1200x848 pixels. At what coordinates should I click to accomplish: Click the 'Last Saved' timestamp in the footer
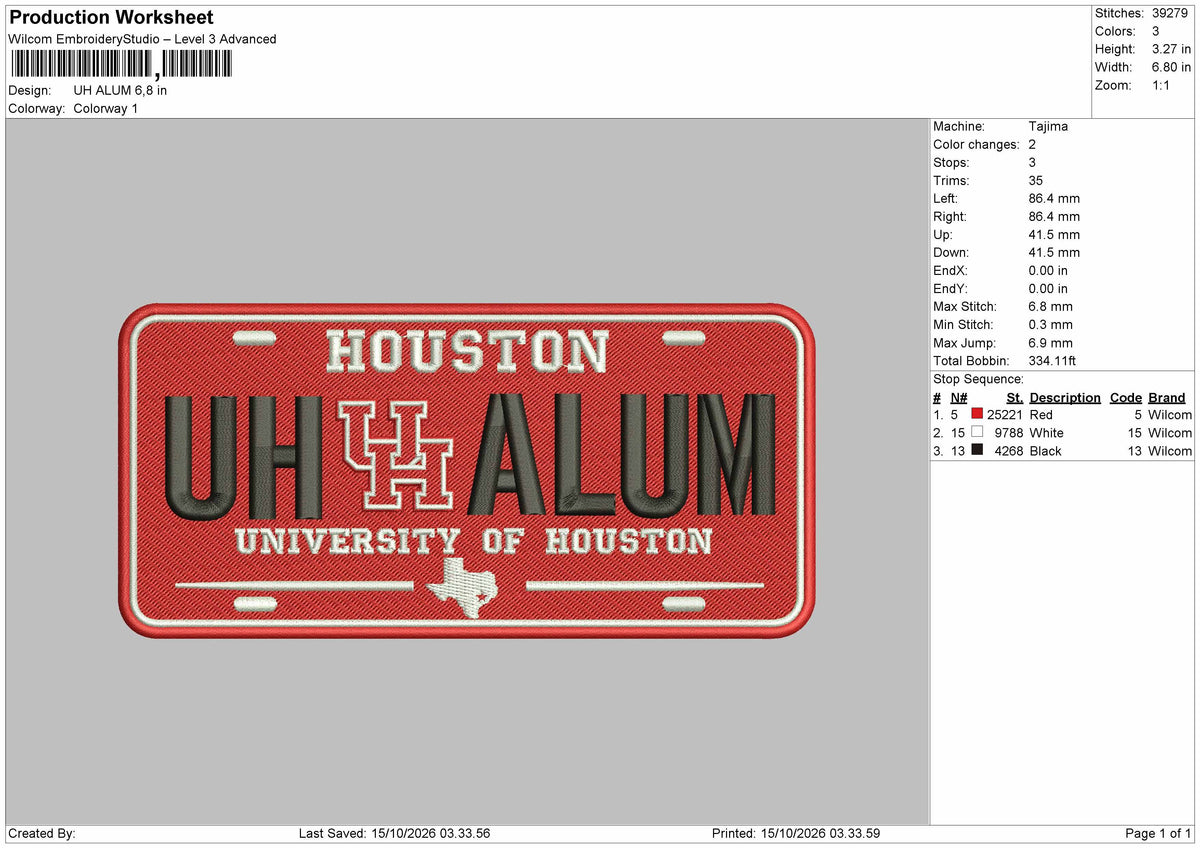(394, 833)
